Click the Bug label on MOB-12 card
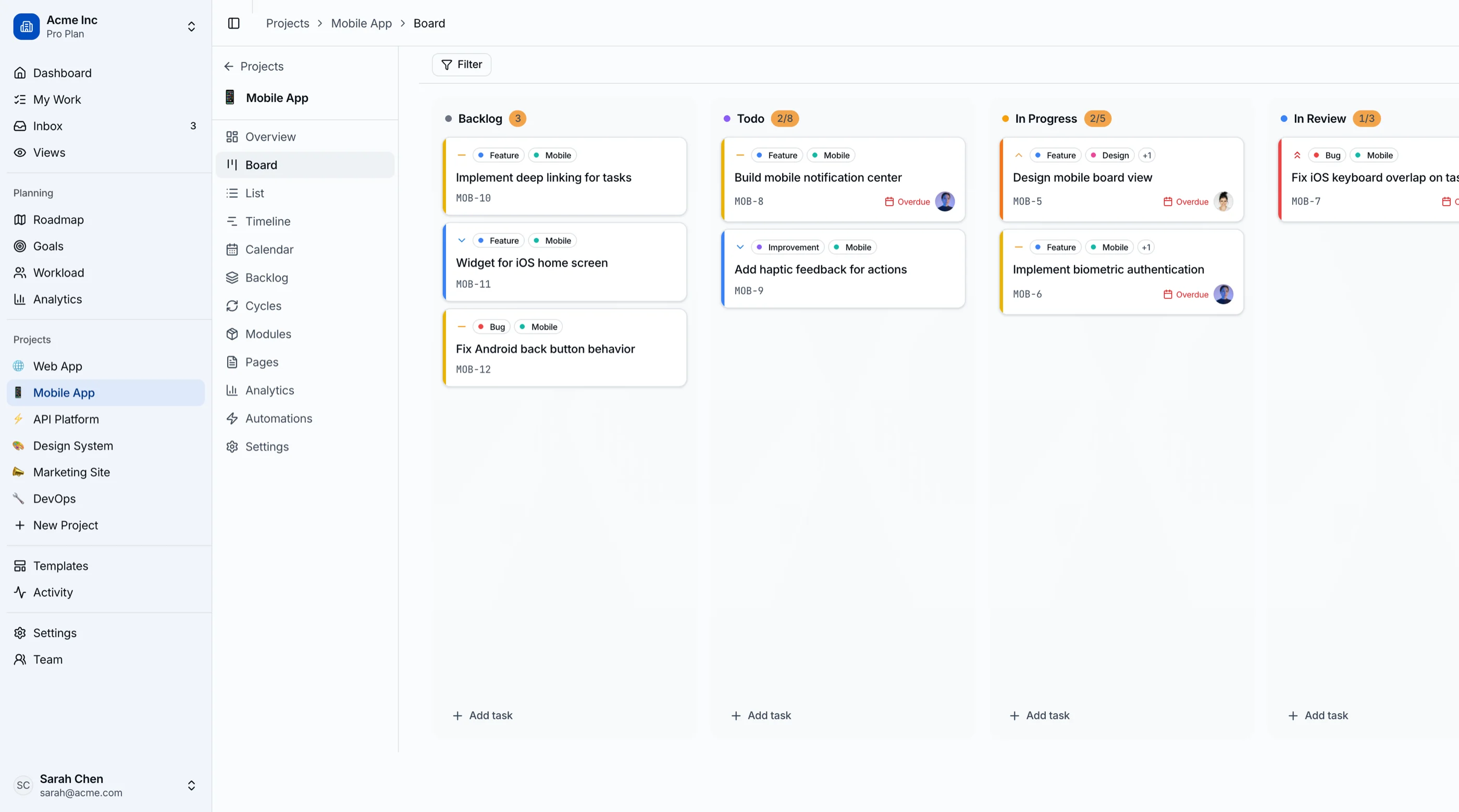This screenshot has height=812, width=1459. coord(491,327)
